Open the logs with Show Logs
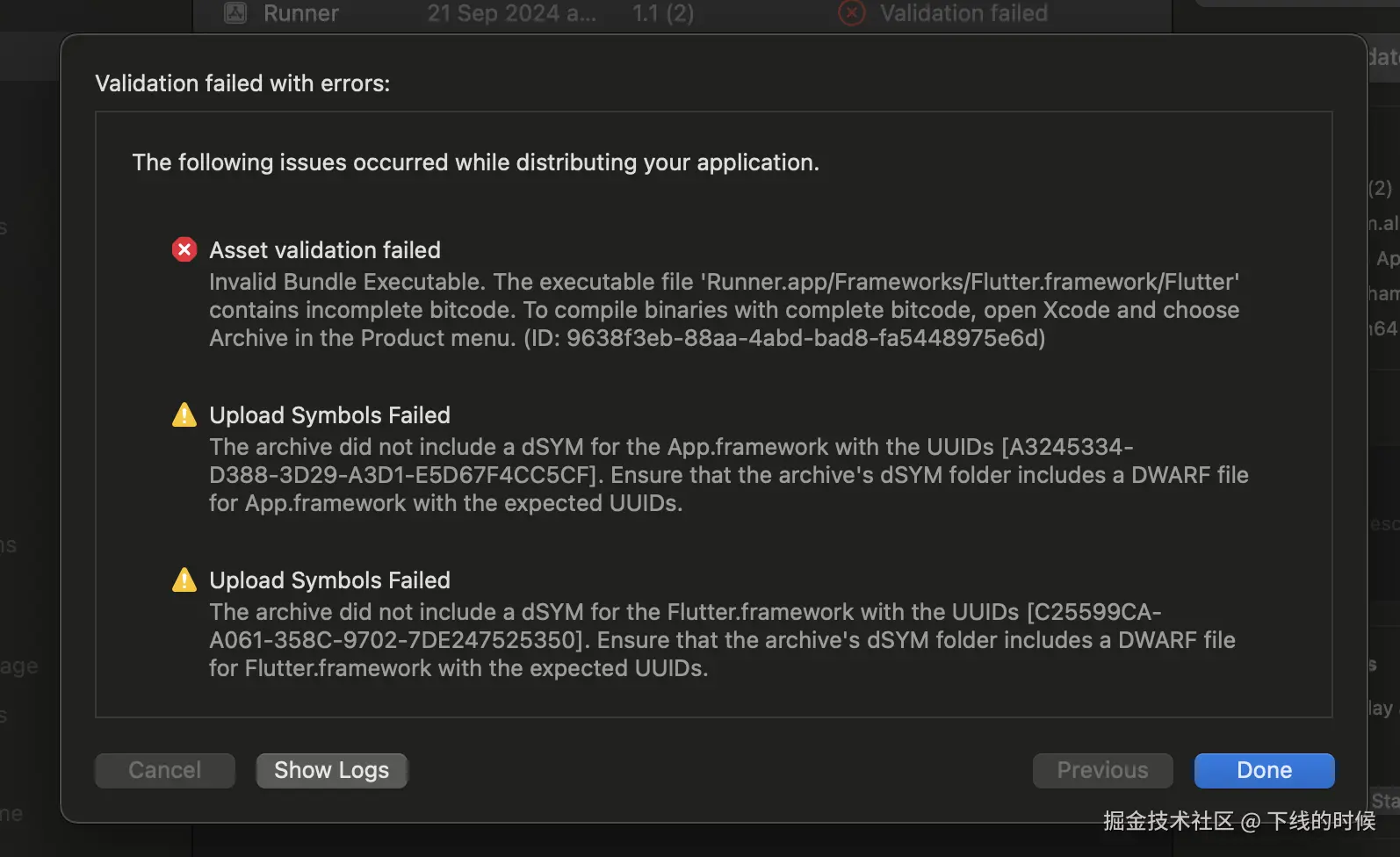Screen dimensions: 1400x857 [x=331, y=770]
